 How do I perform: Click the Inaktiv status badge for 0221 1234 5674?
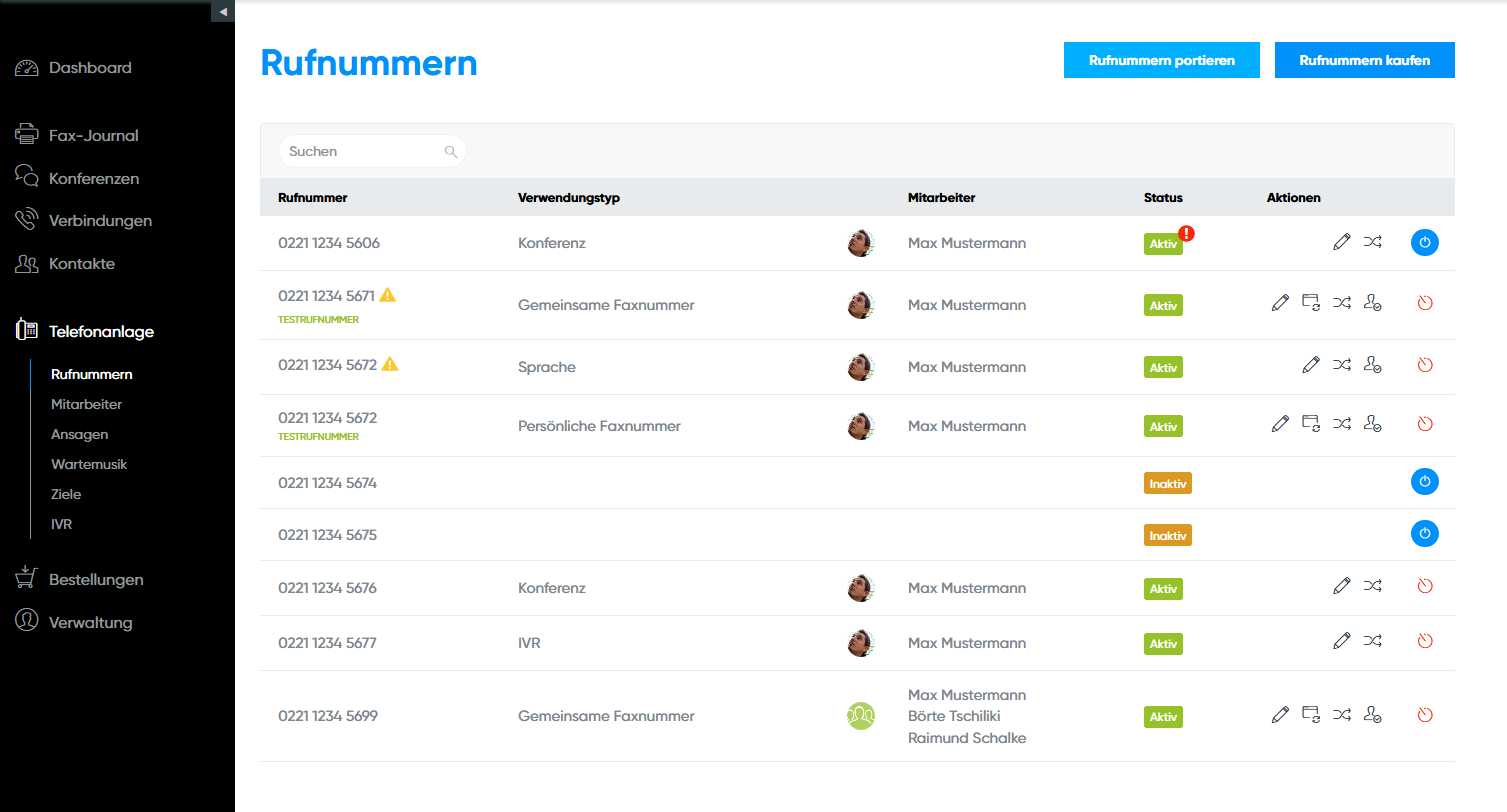1167,483
